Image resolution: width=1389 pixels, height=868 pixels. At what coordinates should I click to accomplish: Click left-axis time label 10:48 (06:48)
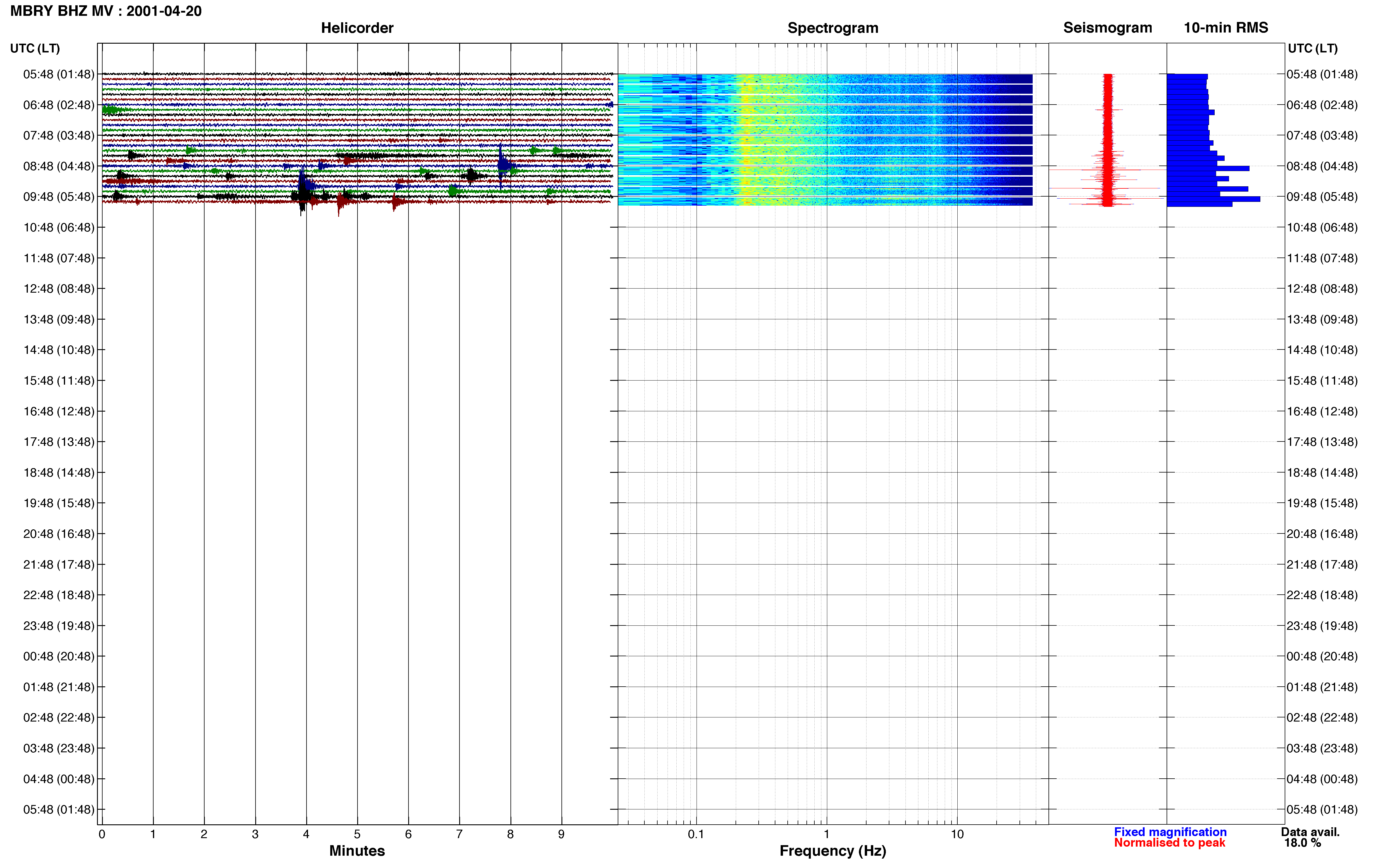[x=59, y=227]
